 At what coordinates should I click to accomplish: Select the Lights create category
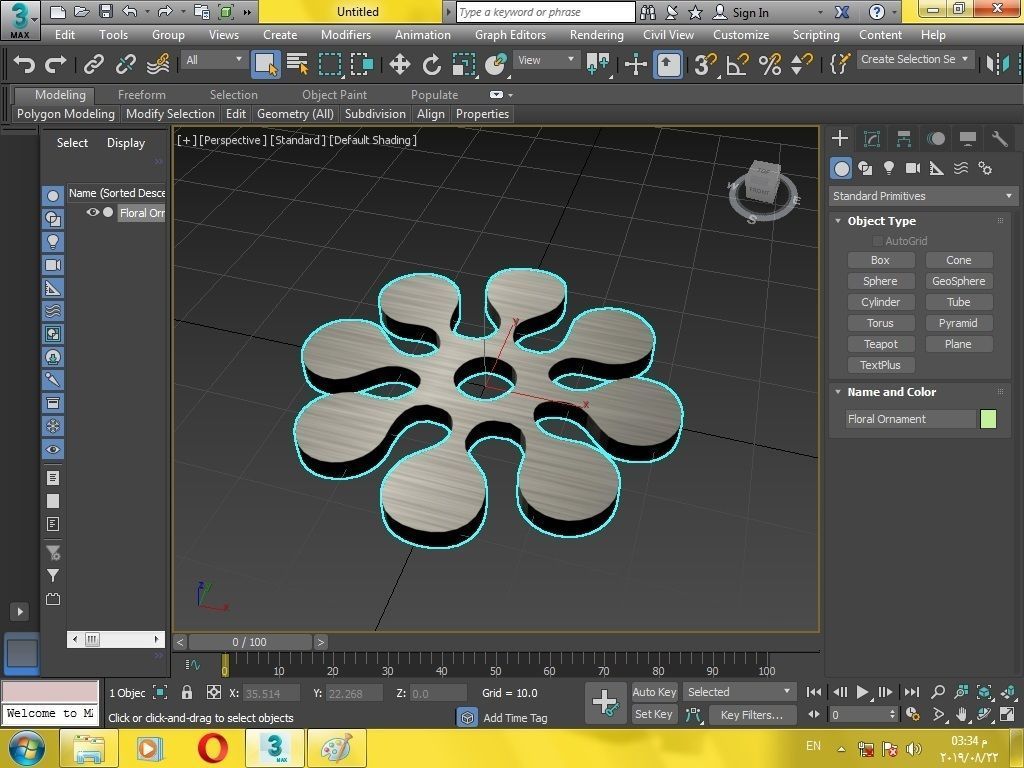(x=889, y=168)
